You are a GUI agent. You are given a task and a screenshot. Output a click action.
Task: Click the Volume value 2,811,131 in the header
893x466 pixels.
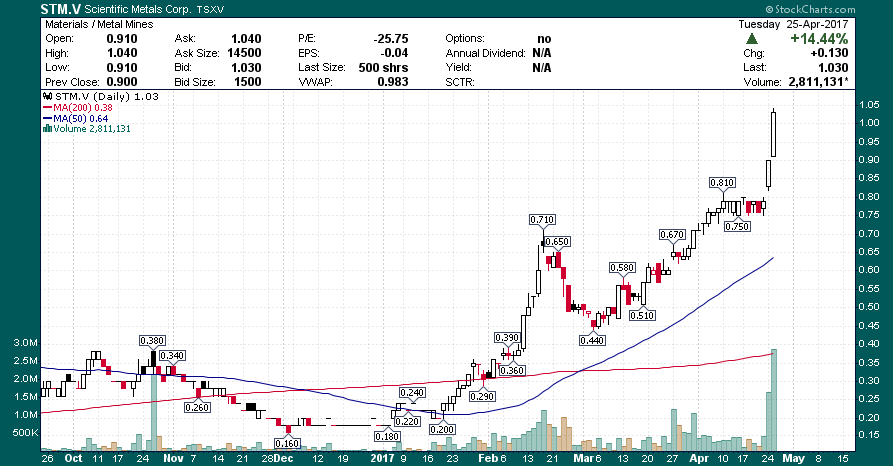click(x=818, y=82)
